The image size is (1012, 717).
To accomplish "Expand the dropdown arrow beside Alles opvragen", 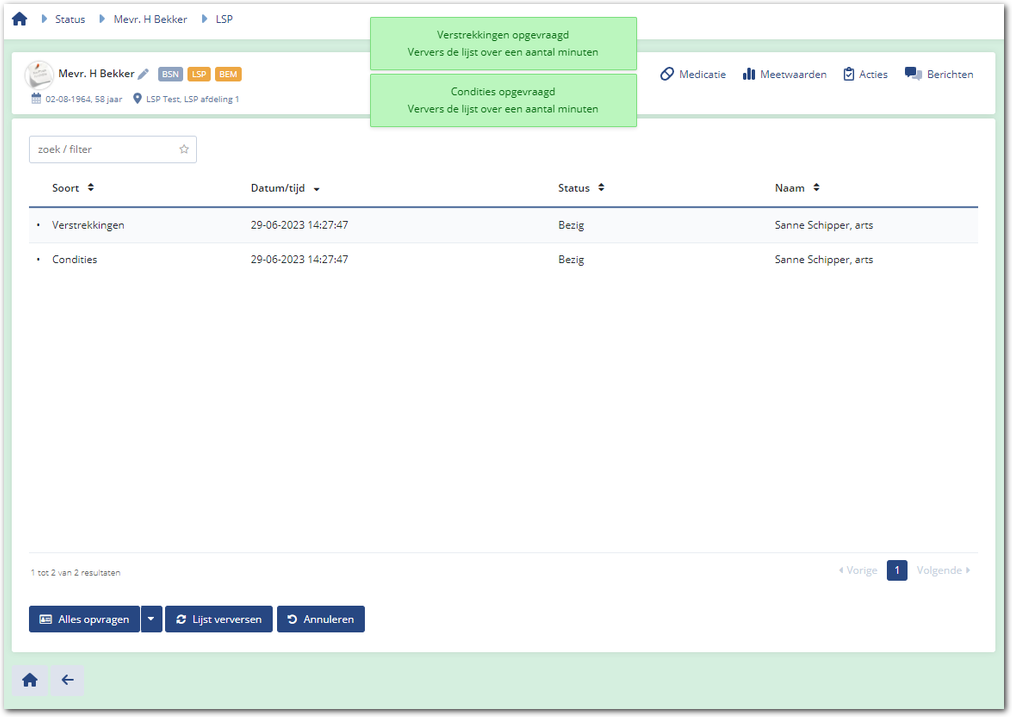I will 151,619.
